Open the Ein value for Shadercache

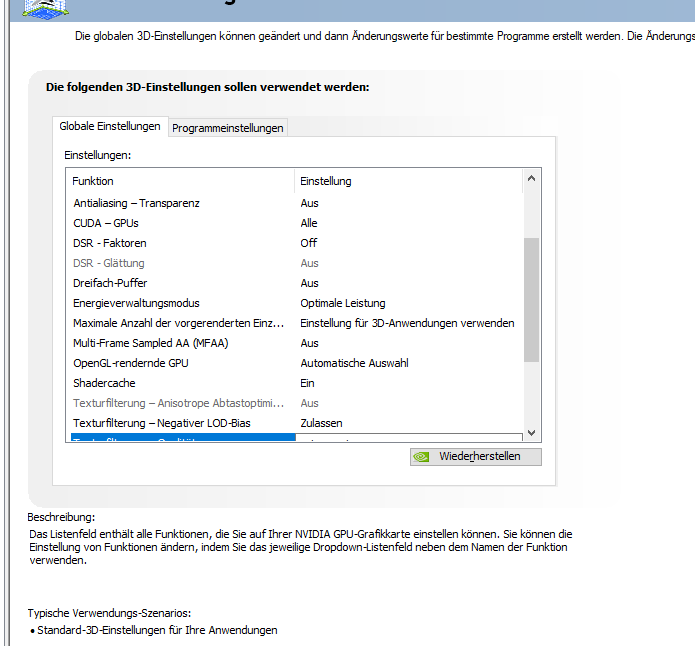(307, 383)
